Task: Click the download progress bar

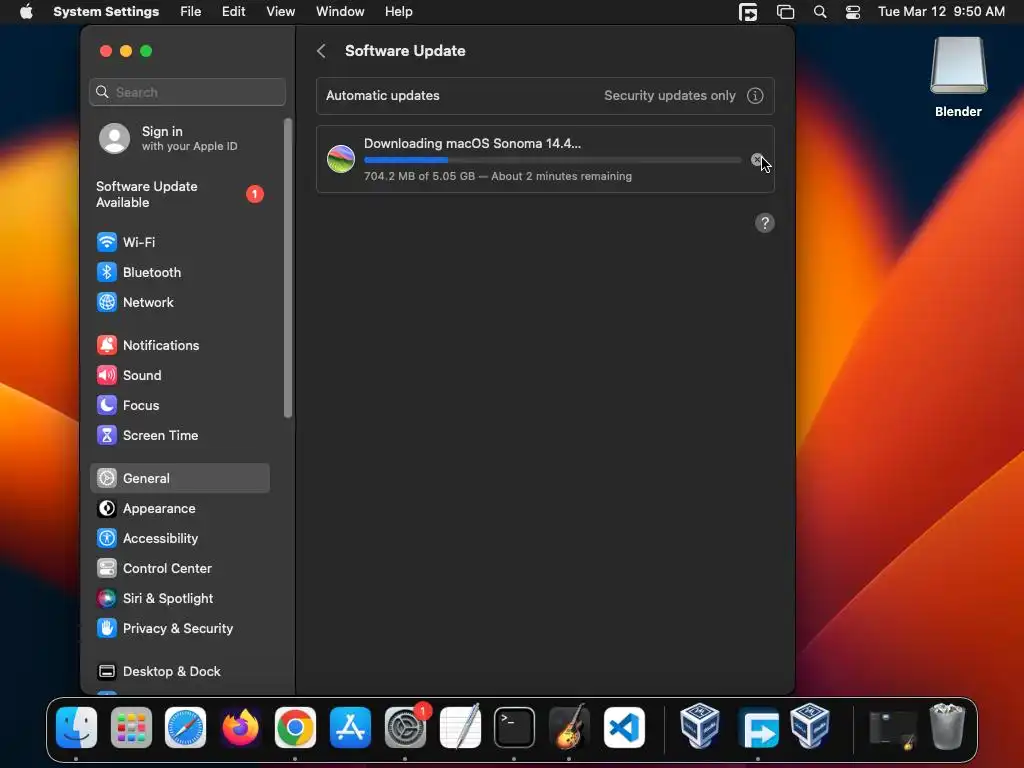Action: (552, 160)
